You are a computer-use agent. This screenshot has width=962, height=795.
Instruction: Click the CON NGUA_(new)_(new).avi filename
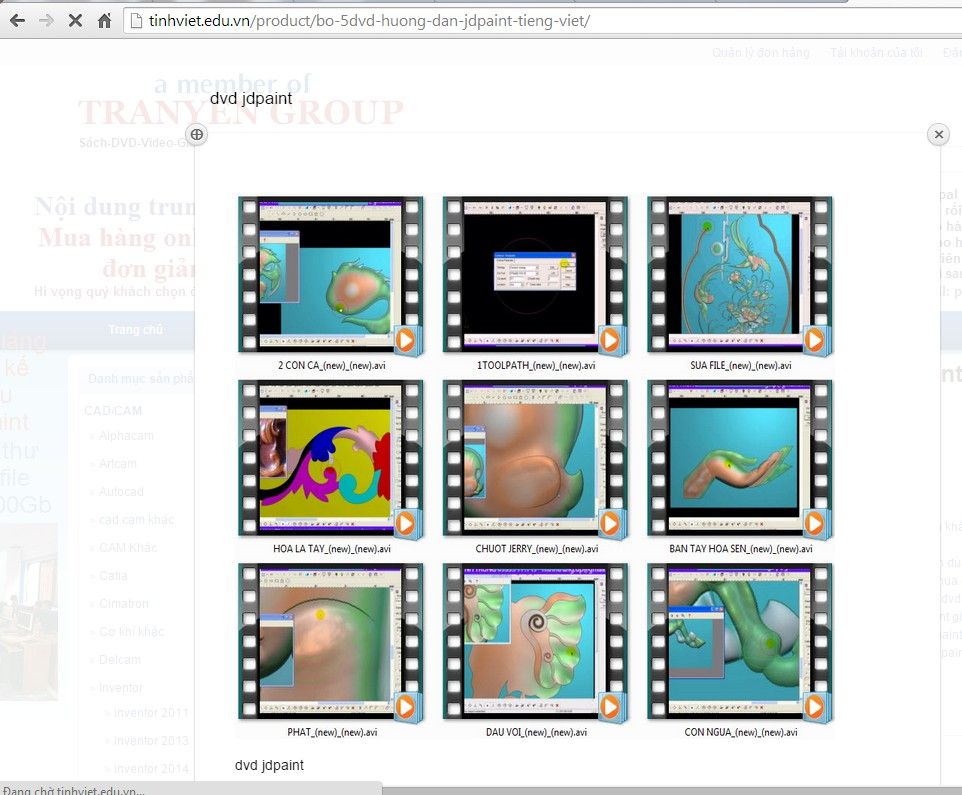pos(741,732)
